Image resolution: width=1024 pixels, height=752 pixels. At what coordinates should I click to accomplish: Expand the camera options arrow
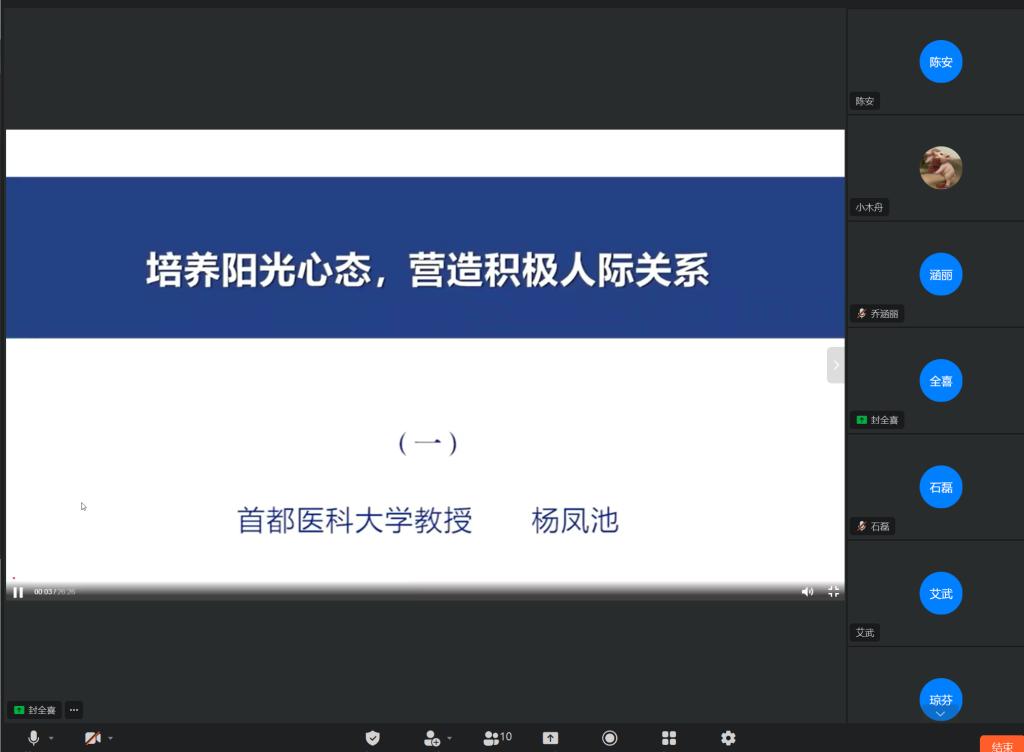pyautogui.click(x=111, y=739)
